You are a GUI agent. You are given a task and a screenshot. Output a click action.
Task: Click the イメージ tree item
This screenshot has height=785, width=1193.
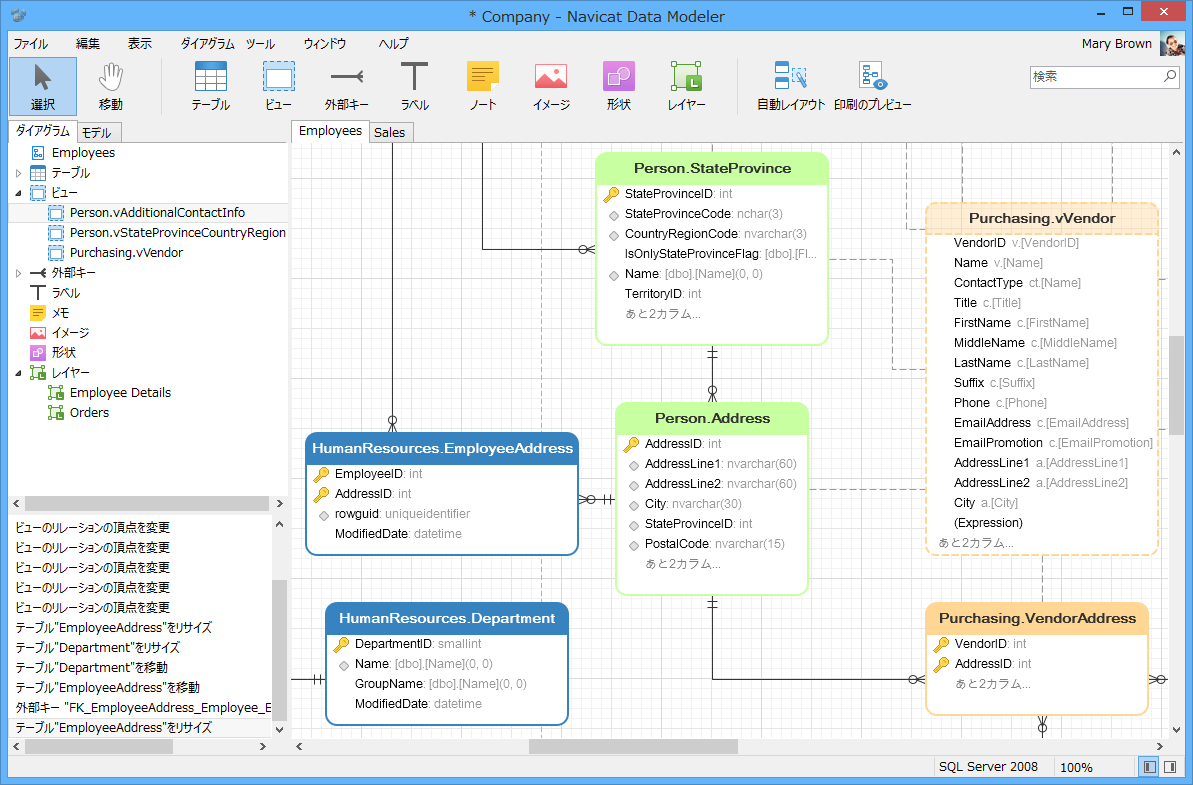coord(70,332)
